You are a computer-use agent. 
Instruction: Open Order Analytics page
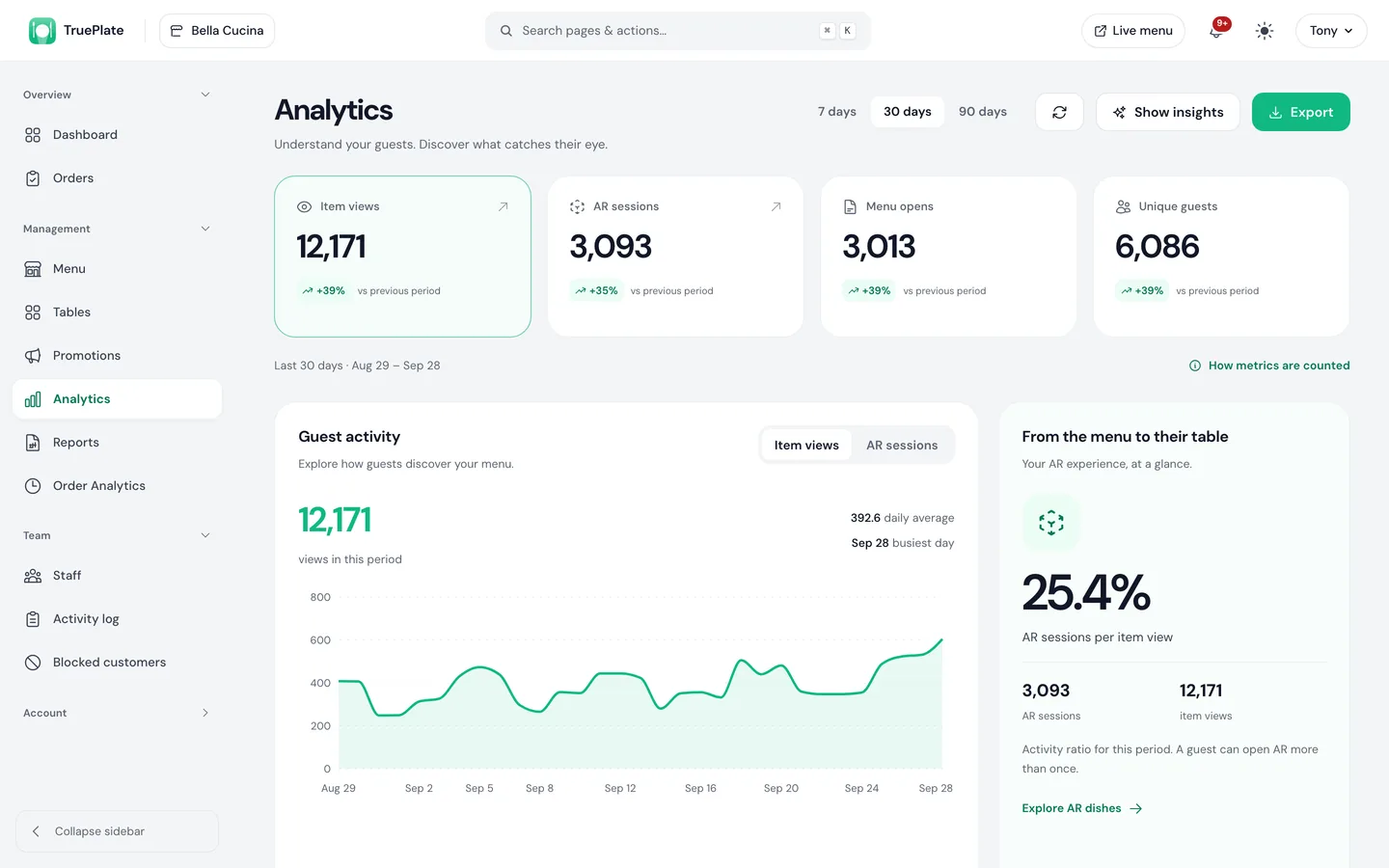(x=117, y=486)
